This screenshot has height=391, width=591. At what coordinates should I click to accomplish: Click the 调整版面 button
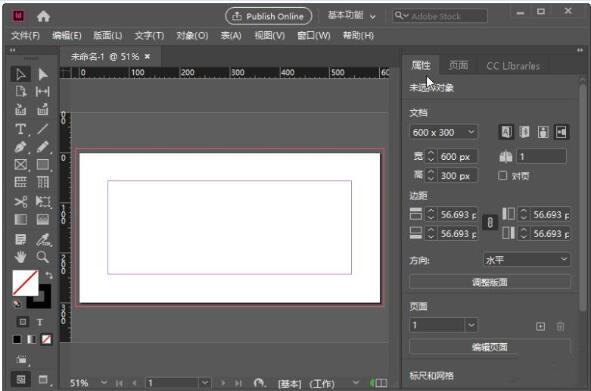[490, 282]
